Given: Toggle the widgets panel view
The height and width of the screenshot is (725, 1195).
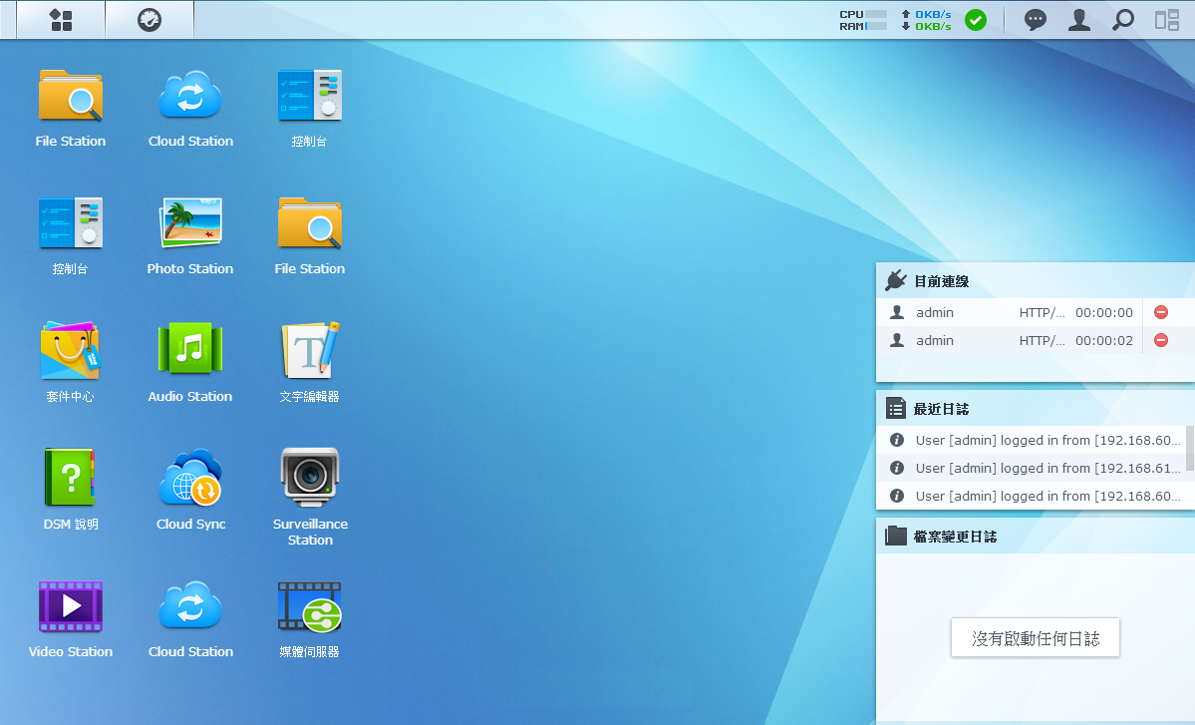Looking at the screenshot, I should [x=1167, y=20].
